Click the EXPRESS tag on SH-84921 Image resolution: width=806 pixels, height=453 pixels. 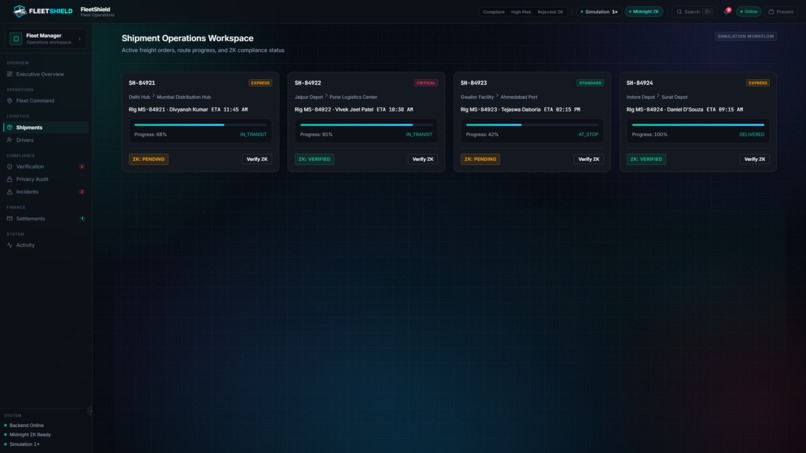tap(260, 83)
